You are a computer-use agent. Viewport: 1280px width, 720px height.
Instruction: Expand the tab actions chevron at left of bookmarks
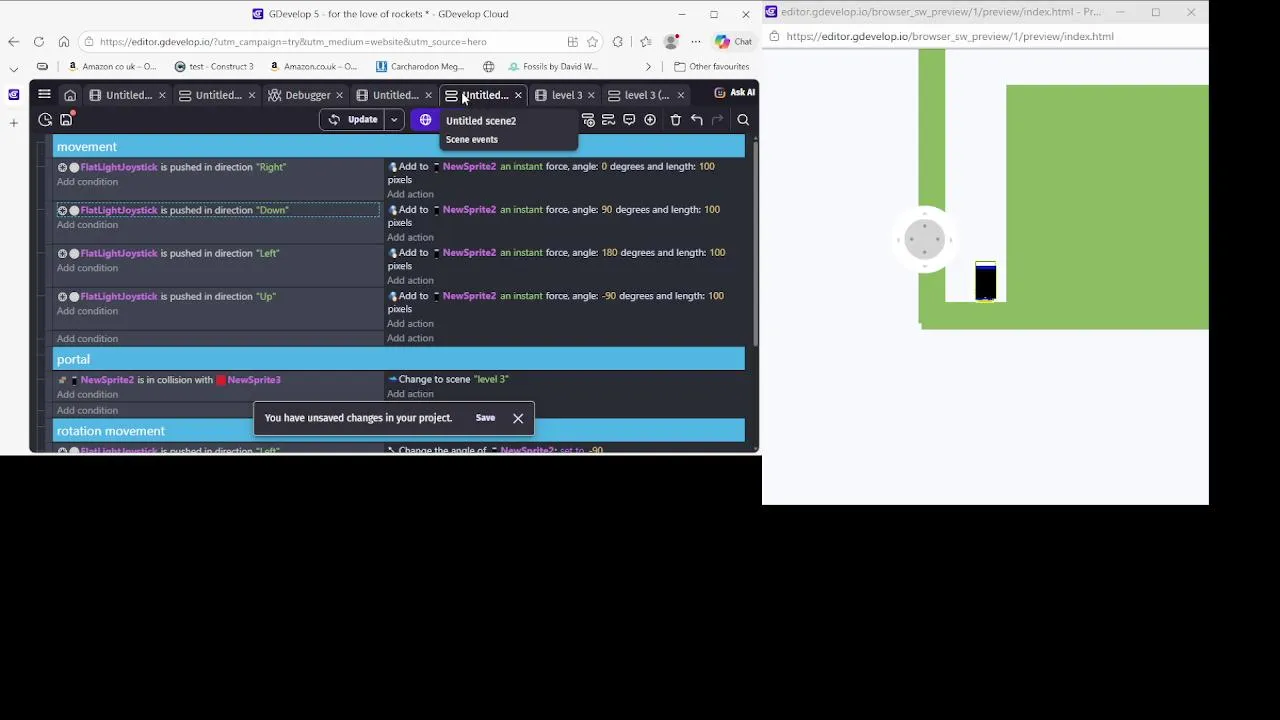(x=13, y=68)
